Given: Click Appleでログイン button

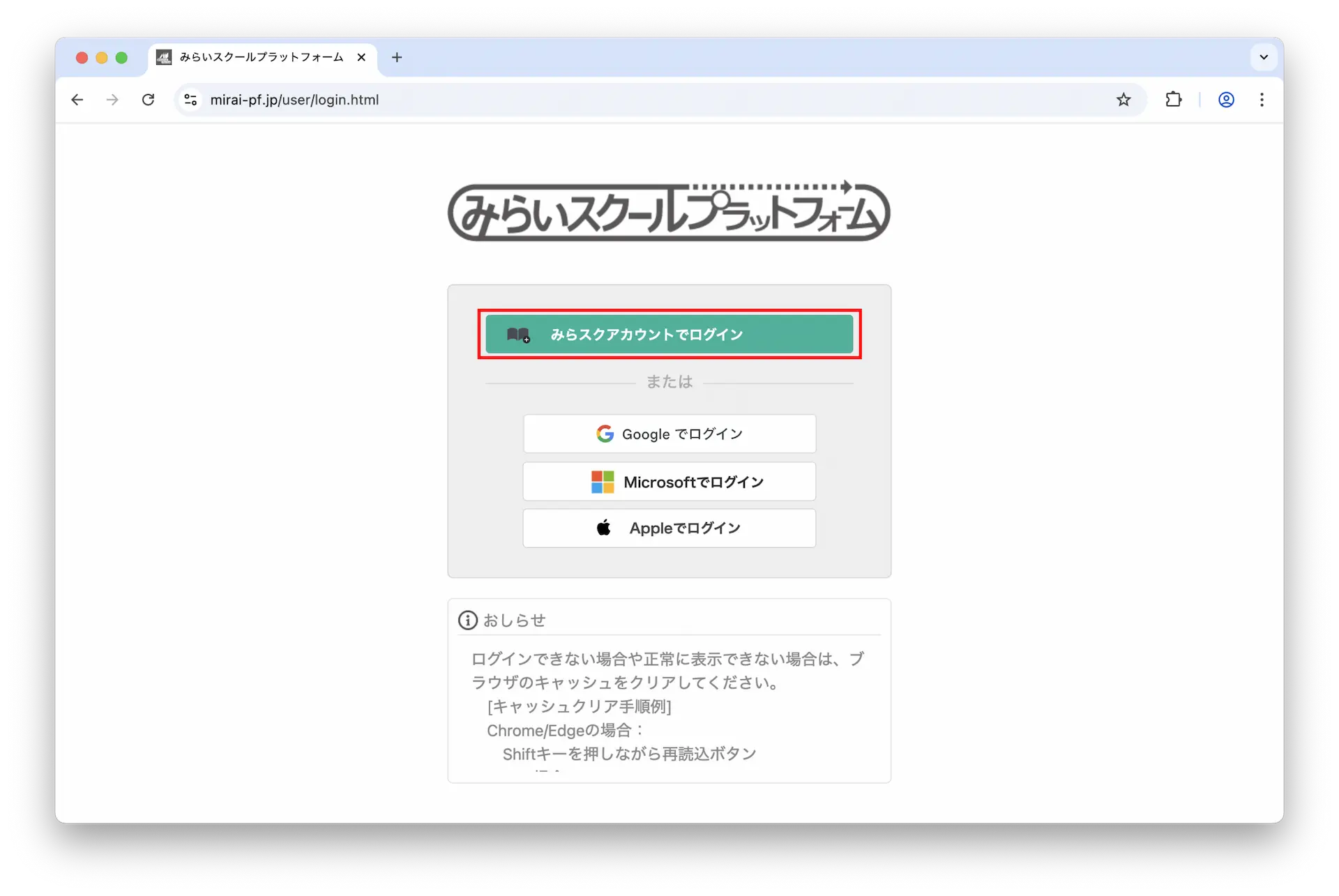Looking at the screenshot, I should pos(669,528).
